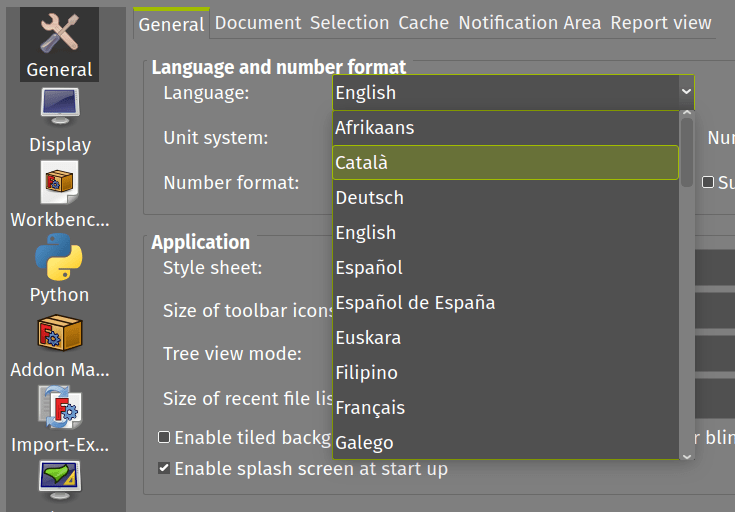This screenshot has height=512, width=735.
Task: Switch to the Document tab
Action: (257, 22)
